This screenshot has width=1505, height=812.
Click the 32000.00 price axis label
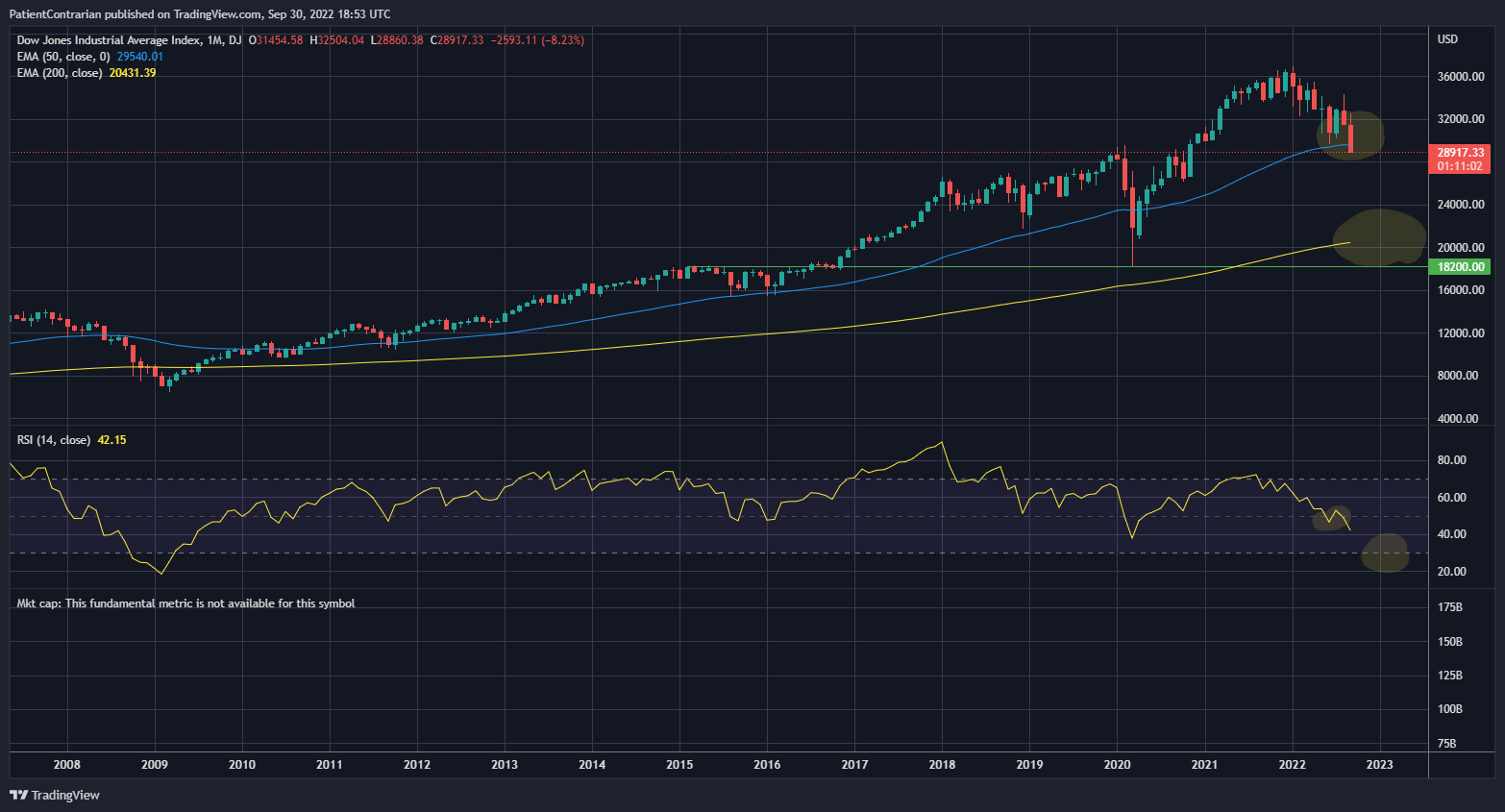pos(1461,119)
